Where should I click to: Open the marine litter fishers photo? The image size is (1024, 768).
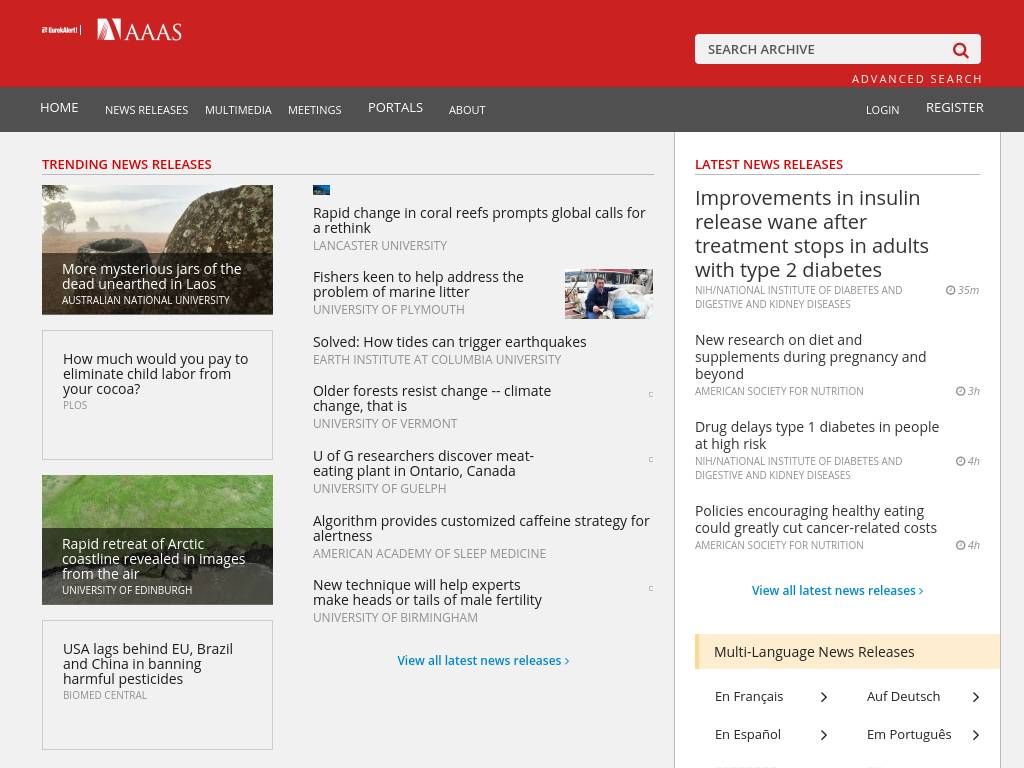(608, 294)
